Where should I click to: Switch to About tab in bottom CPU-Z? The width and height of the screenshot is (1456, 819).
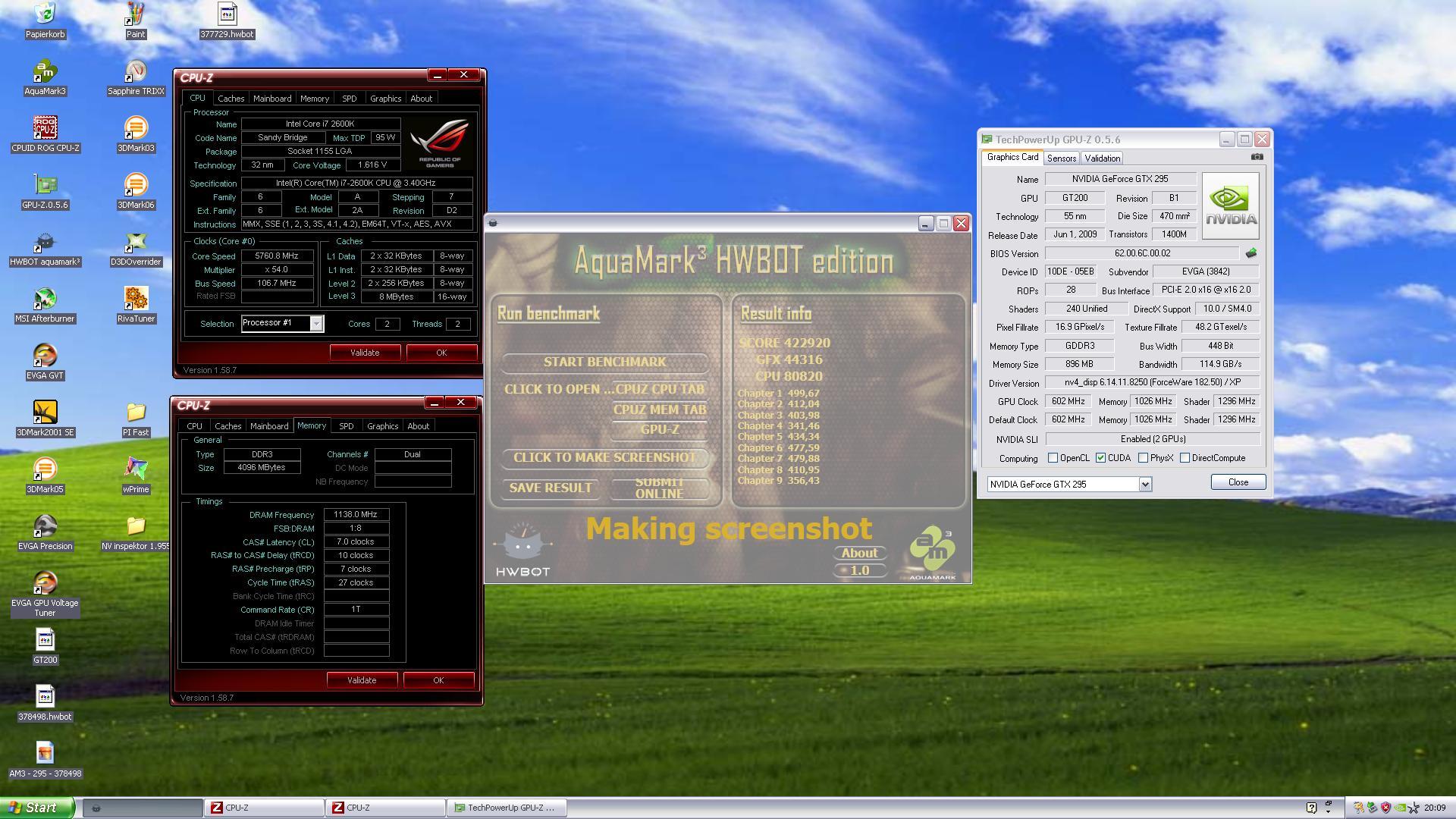tap(418, 426)
